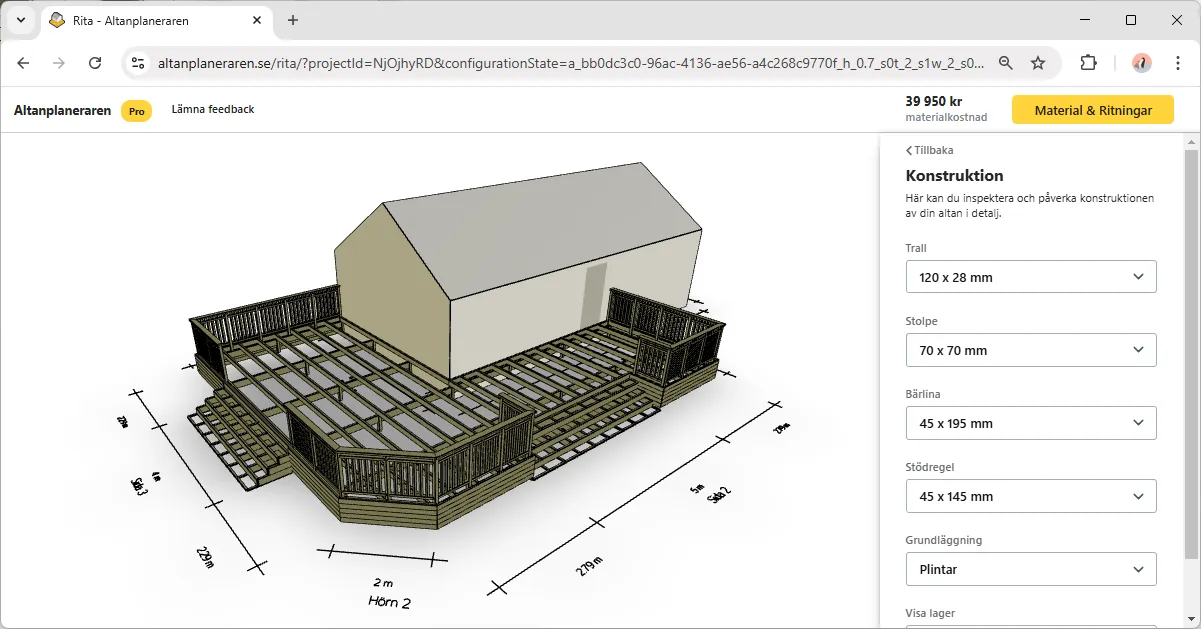Open the Lämna feedback link
This screenshot has width=1201, height=629.
coord(213,109)
